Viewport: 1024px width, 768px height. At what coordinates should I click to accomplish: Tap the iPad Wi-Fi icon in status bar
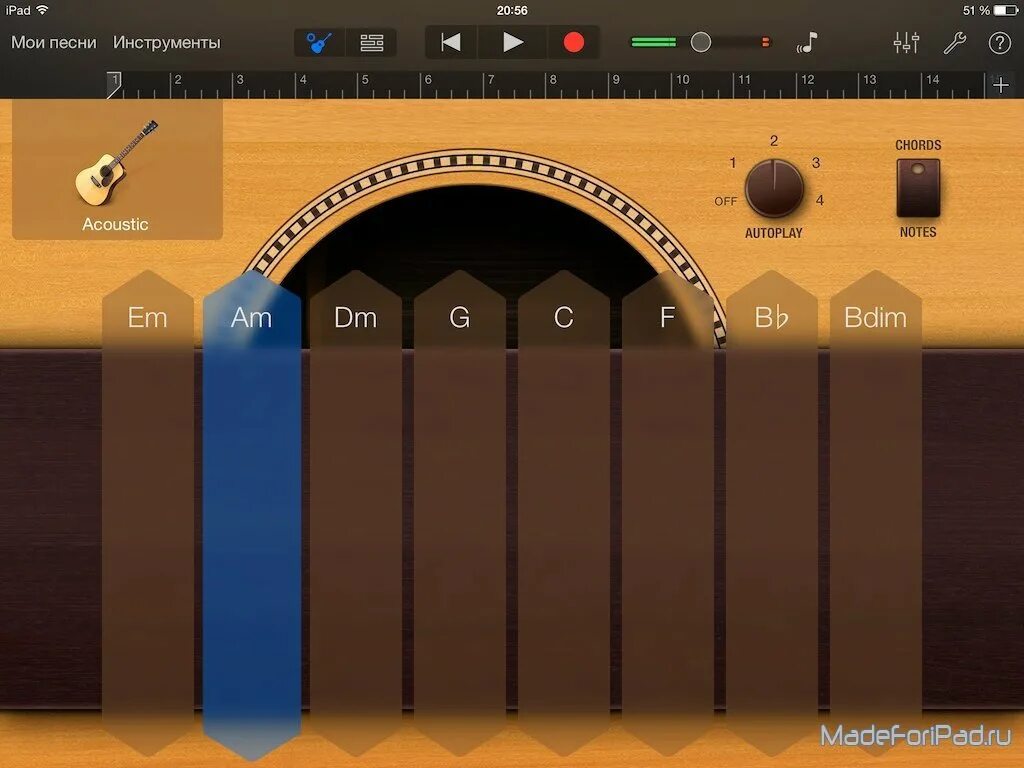[x=41, y=10]
